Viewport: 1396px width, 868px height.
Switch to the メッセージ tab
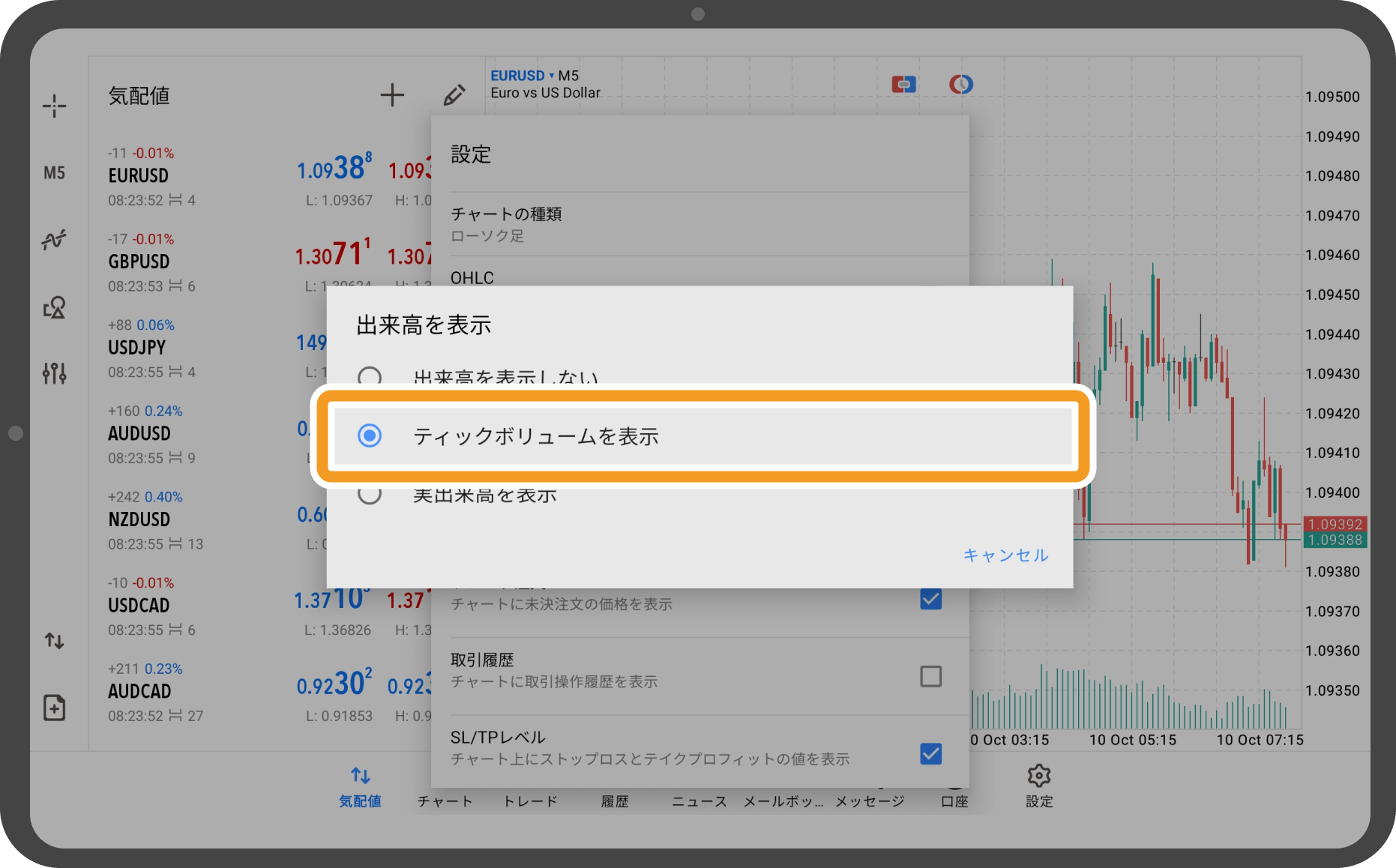[870, 801]
